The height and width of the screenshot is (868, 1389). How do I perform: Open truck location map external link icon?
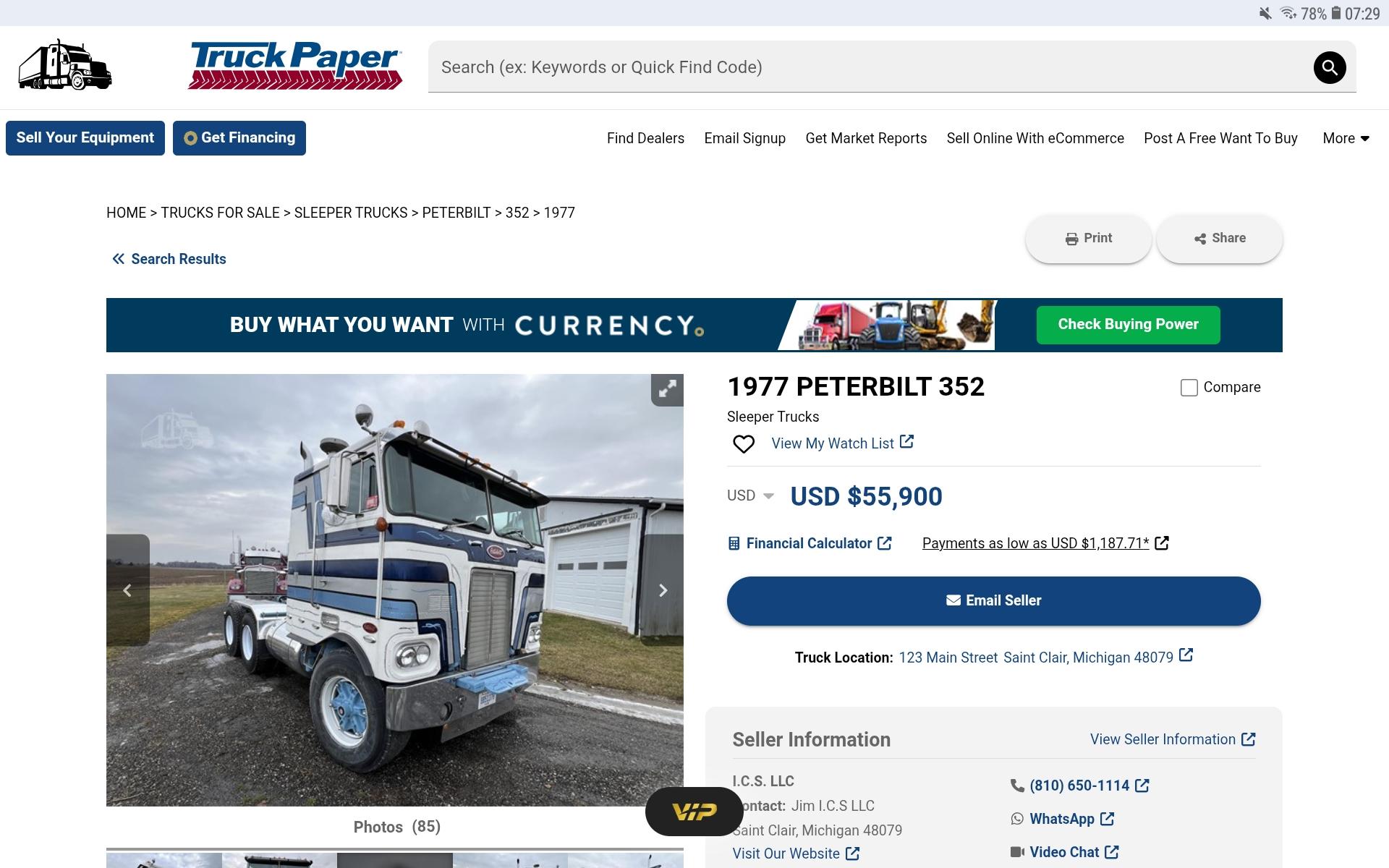pyautogui.click(x=1186, y=655)
